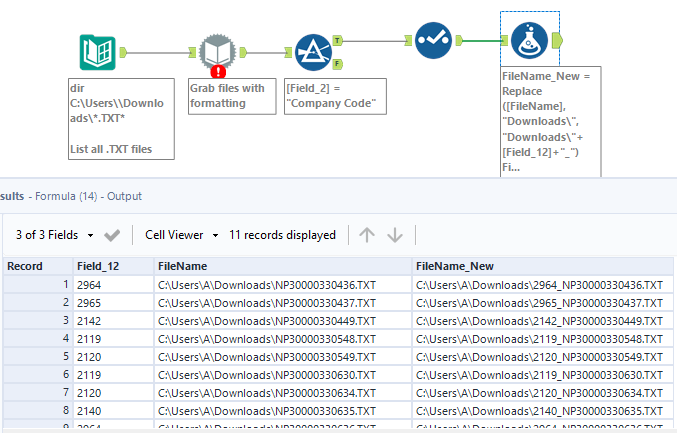Select the 'Grab files with formatting' annotation

[x=232, y=96]
